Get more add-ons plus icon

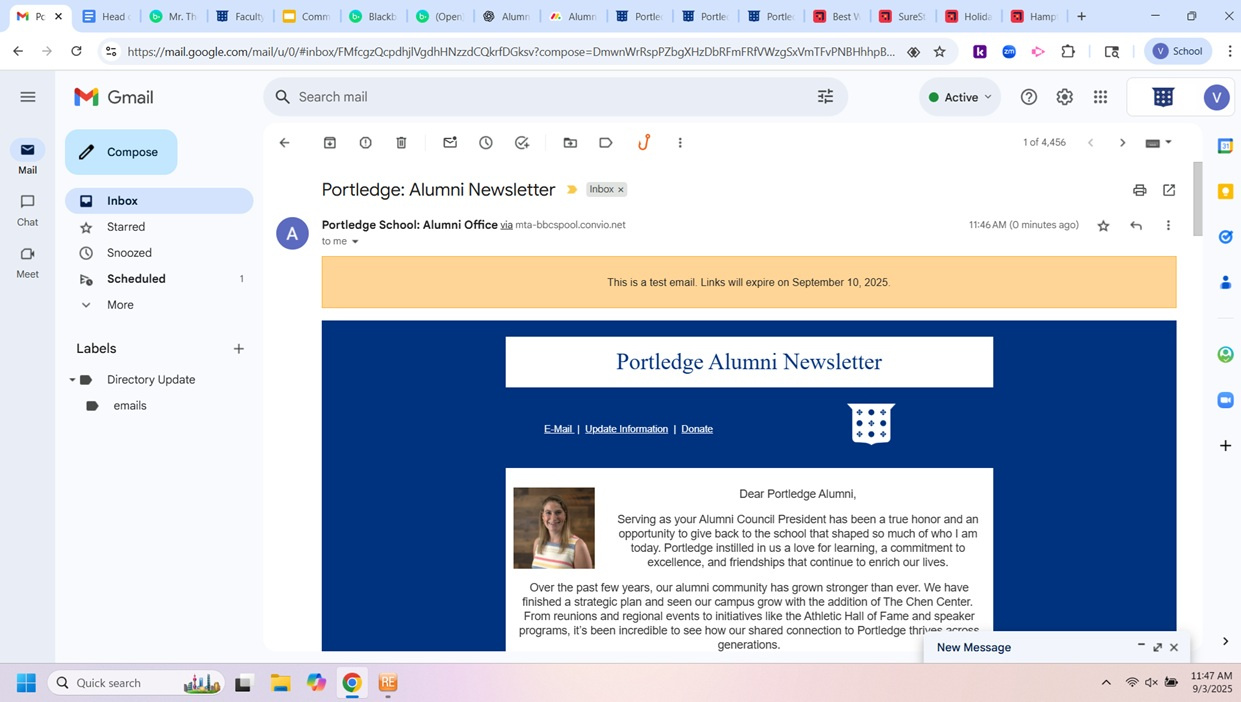coord(1225,445)
